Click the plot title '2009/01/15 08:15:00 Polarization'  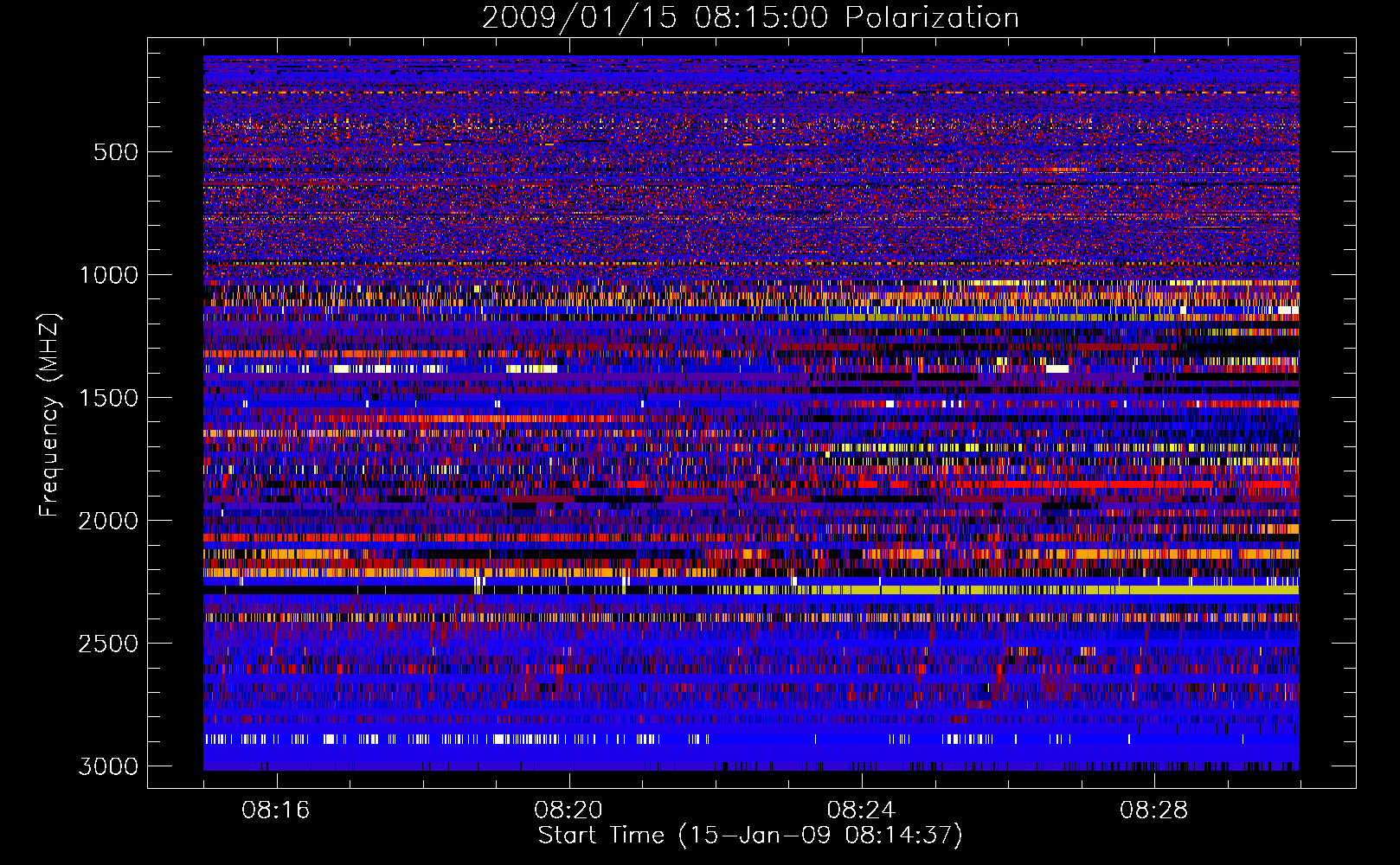point(750,17)
